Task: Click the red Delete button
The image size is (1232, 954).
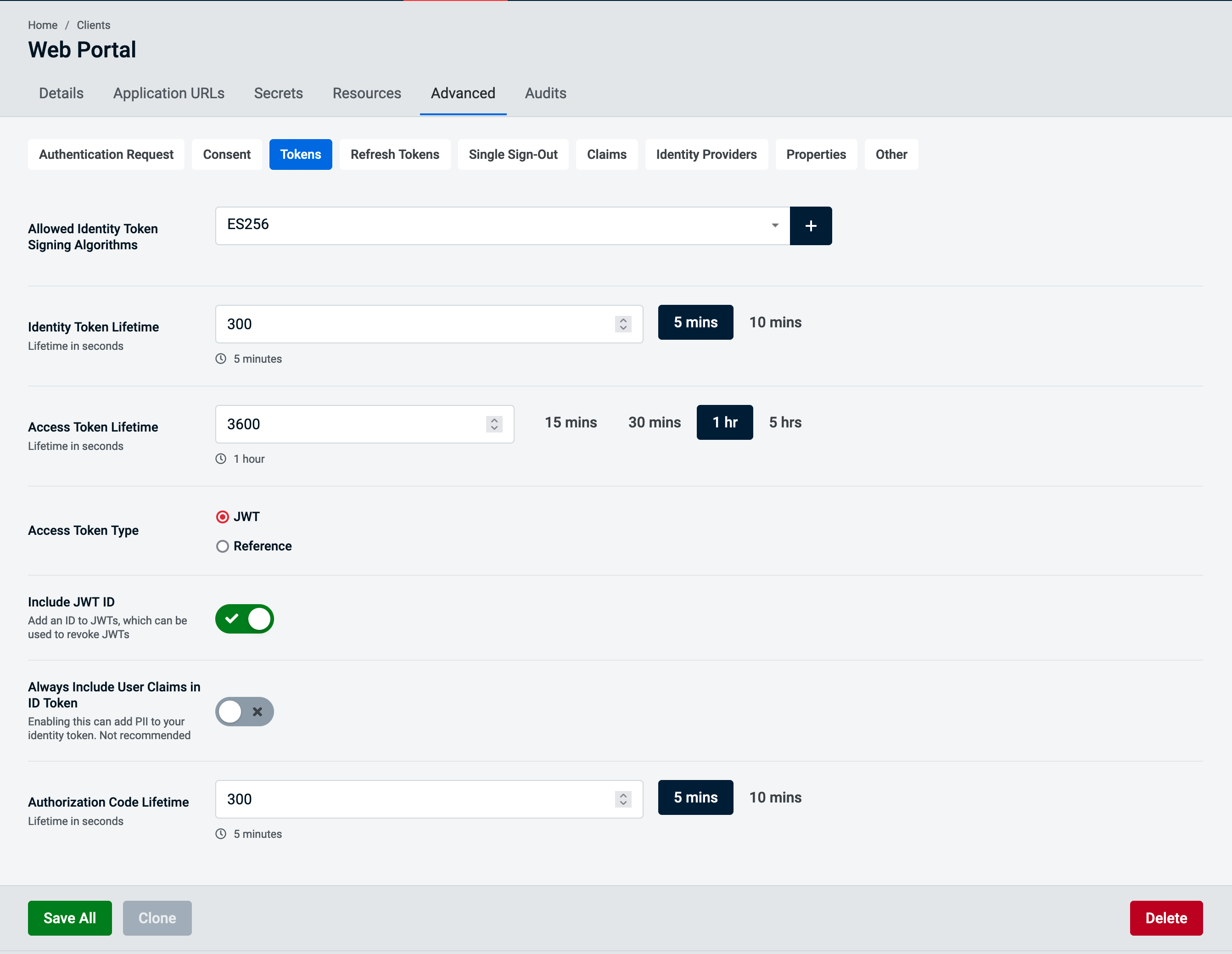Action: click(1165, 918)
